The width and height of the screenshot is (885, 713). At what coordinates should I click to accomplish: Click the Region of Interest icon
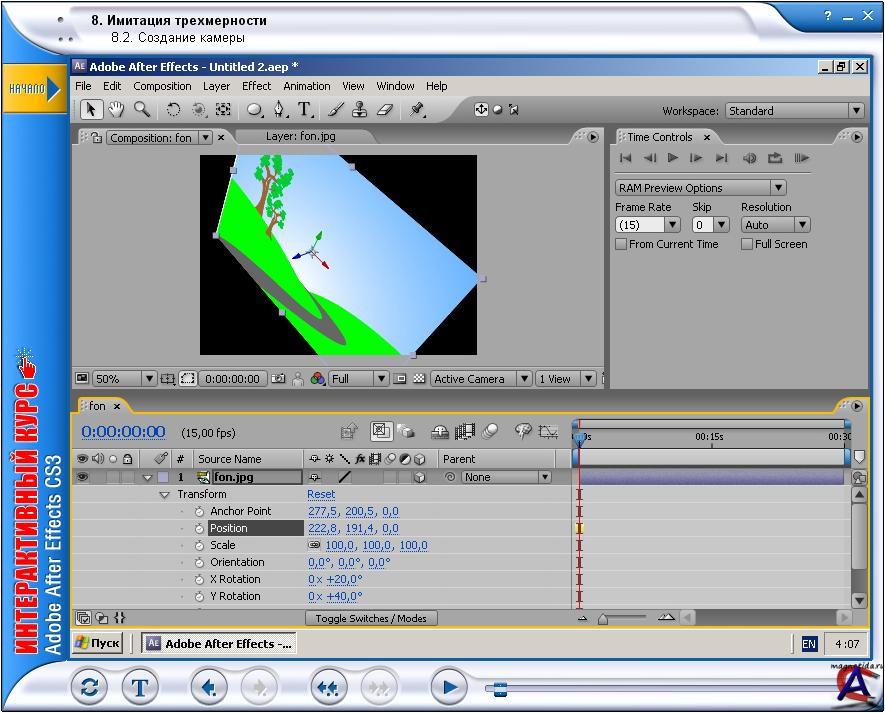point(400,379)
